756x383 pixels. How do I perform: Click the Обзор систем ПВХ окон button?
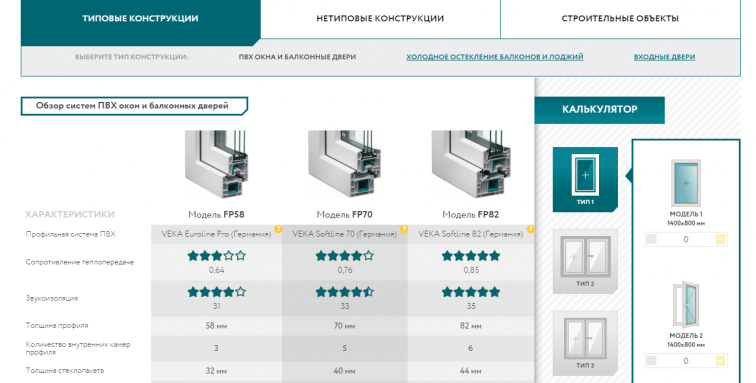click(134, 106)
